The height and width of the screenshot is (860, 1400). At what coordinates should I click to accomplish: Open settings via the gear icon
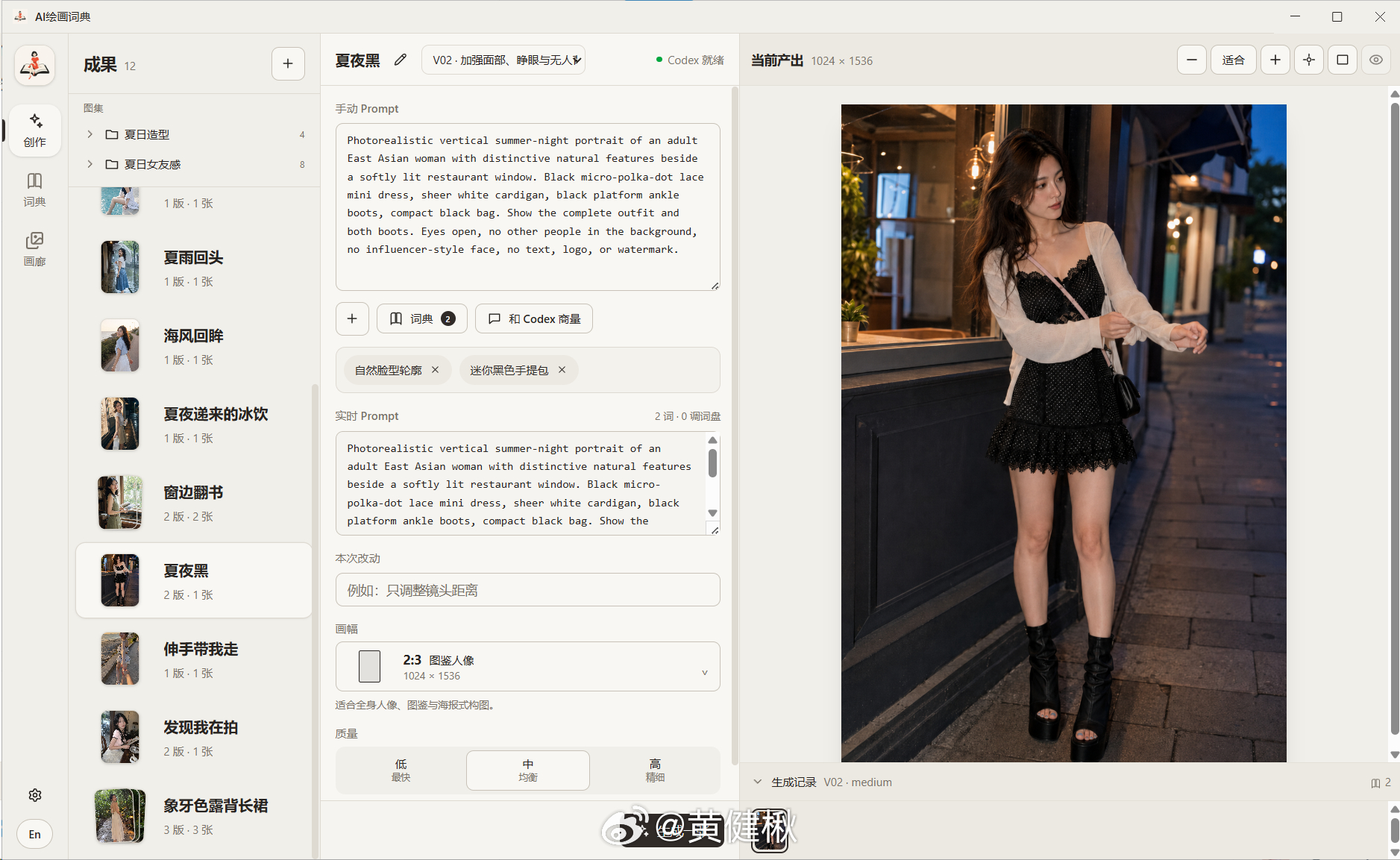tap(35, 795)
